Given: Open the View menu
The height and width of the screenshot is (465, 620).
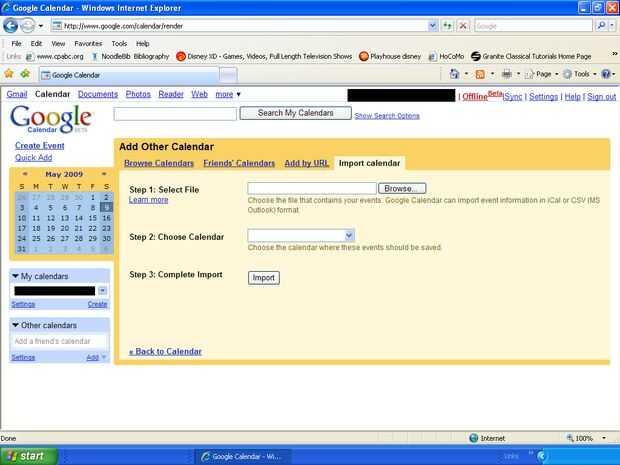Looking at the screenshot, I should click(x=58, y=43).
